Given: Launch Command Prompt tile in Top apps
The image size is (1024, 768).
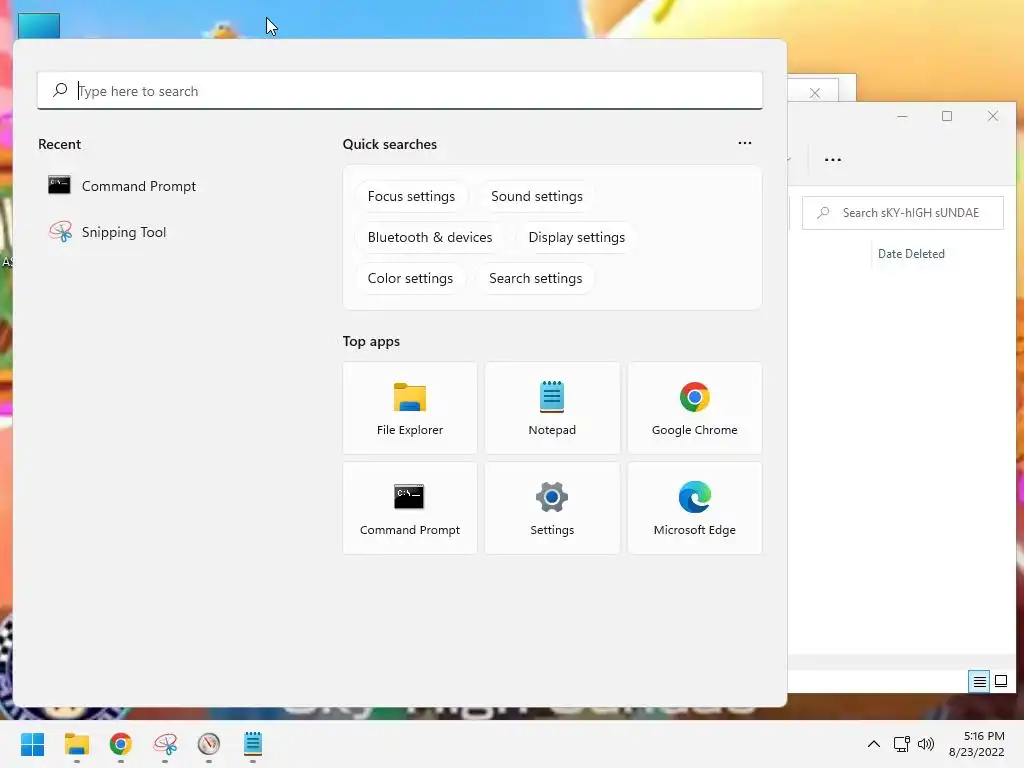Looking at the screenshot, I should coord(409,508).
